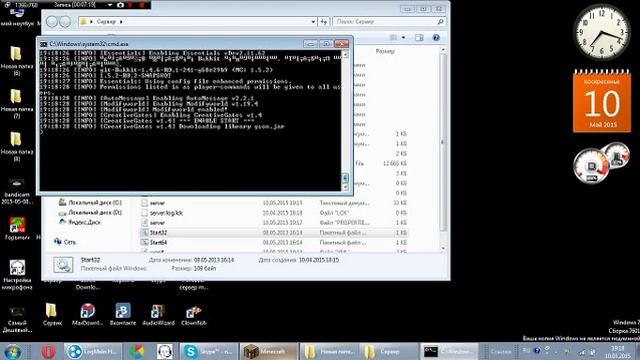Select the bandicam video file on the desktop
This screenshot has height=360, width=640.
point(17,191)
